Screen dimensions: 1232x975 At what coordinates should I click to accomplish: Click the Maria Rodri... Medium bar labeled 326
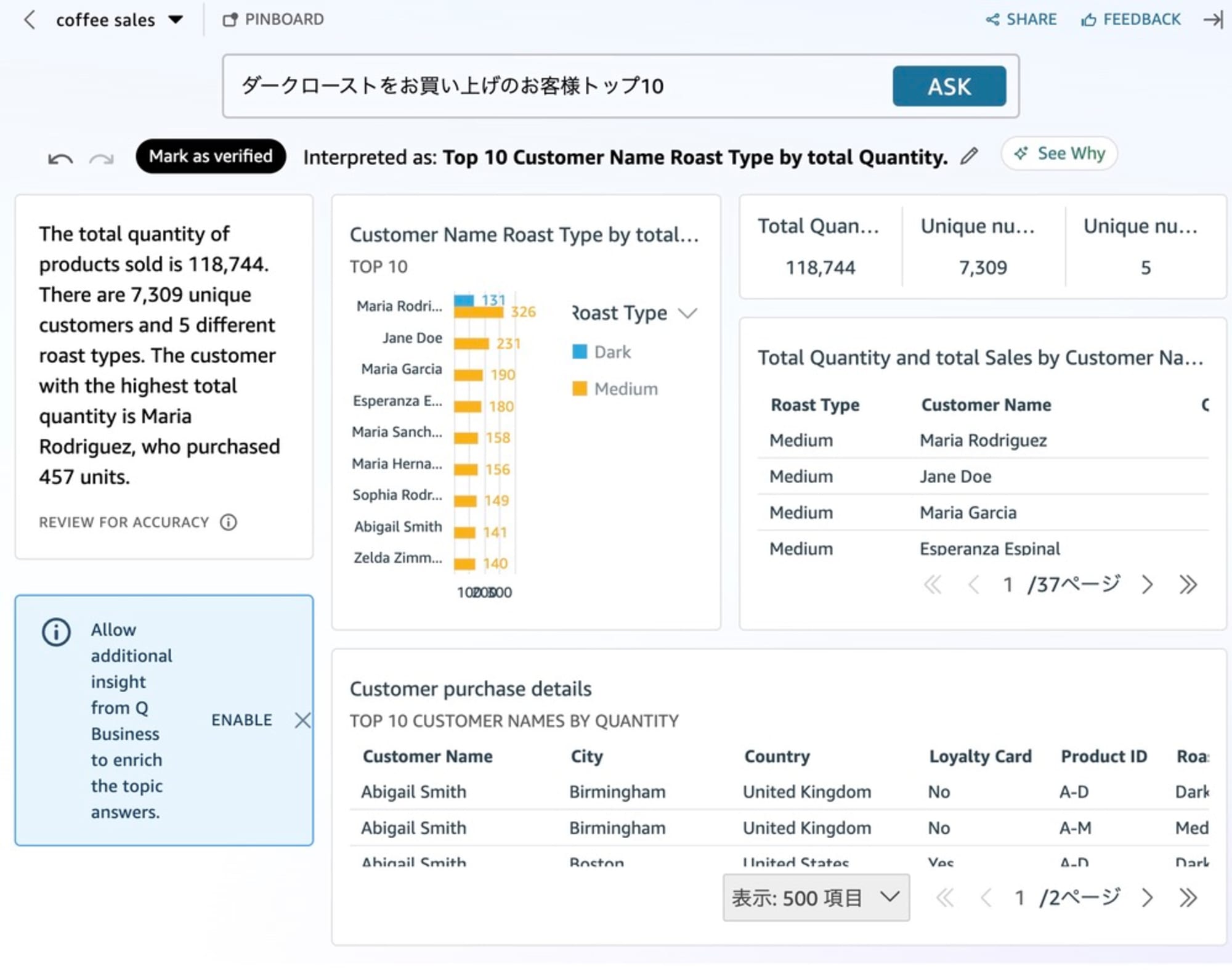[479, 312]
